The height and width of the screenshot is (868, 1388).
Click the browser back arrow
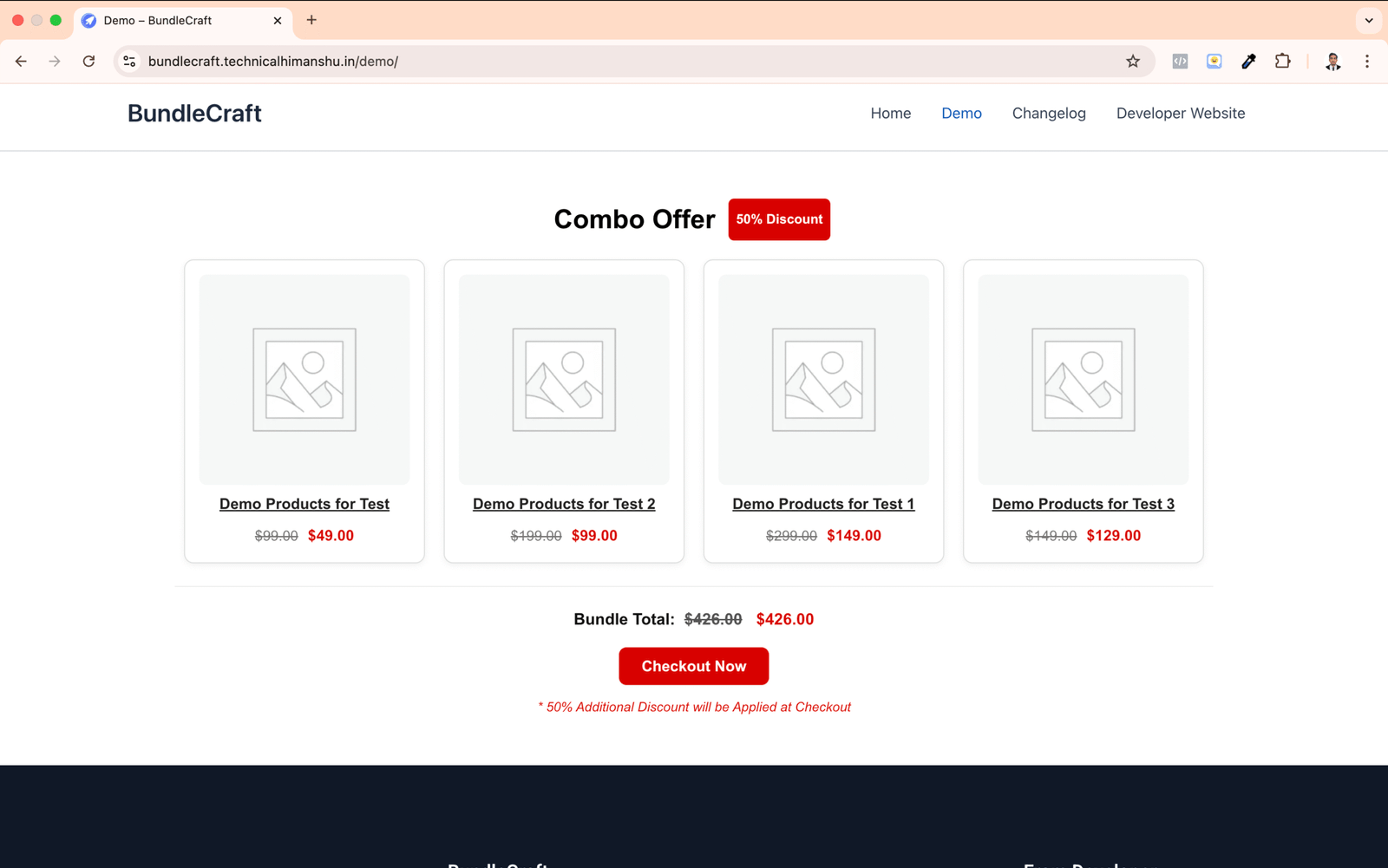[21, 62]
